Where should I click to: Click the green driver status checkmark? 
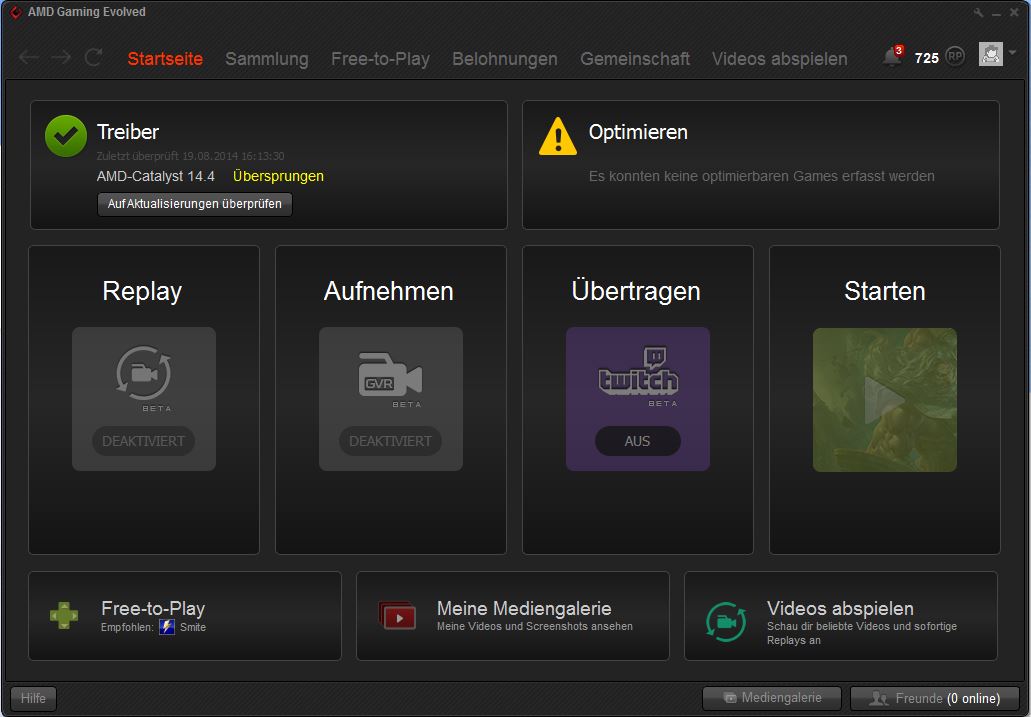pos(66,136)
